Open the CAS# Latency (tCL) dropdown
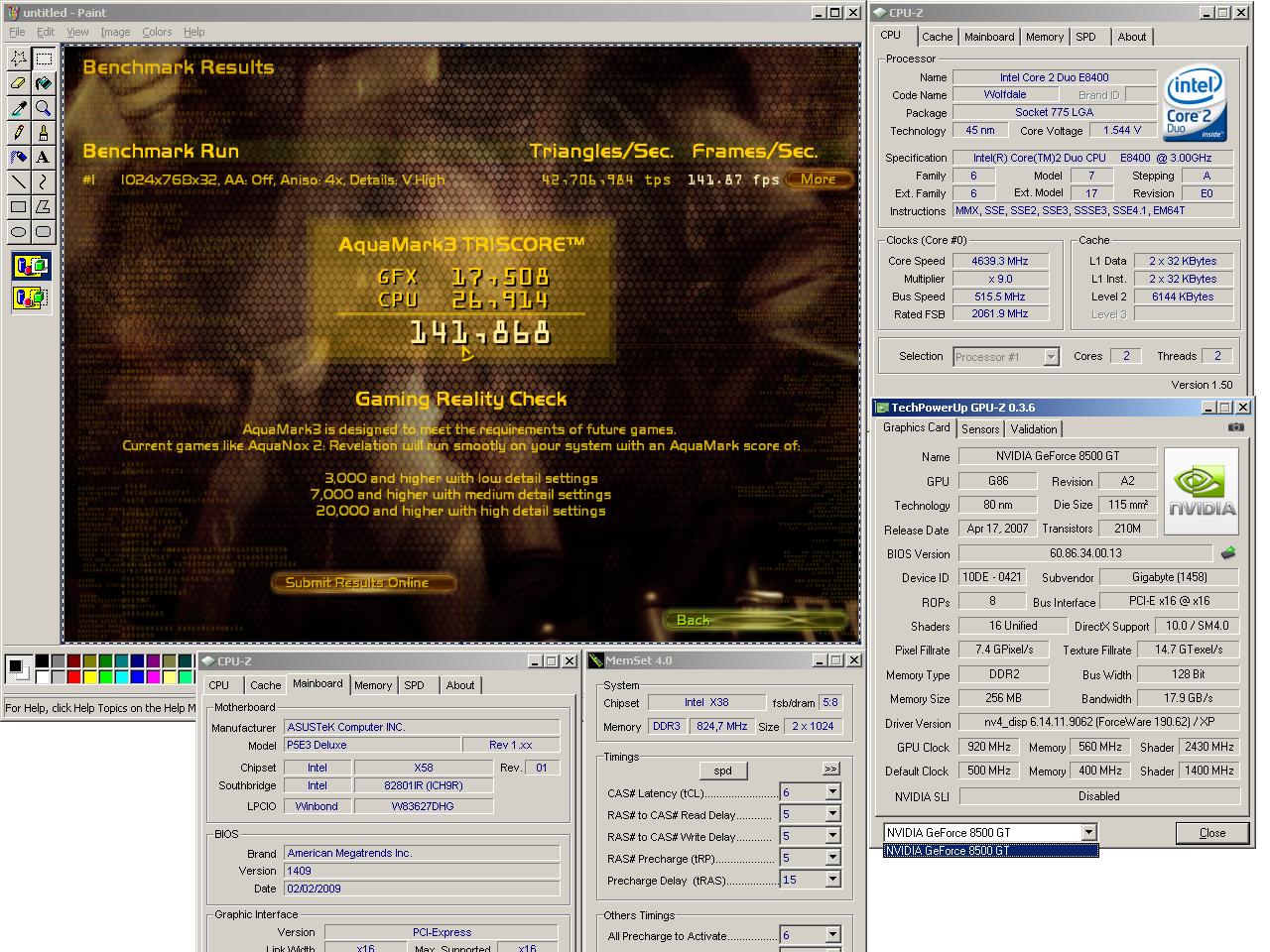Image resolution: width=1270 pixels, height=952 pixels. coord(832,792)
